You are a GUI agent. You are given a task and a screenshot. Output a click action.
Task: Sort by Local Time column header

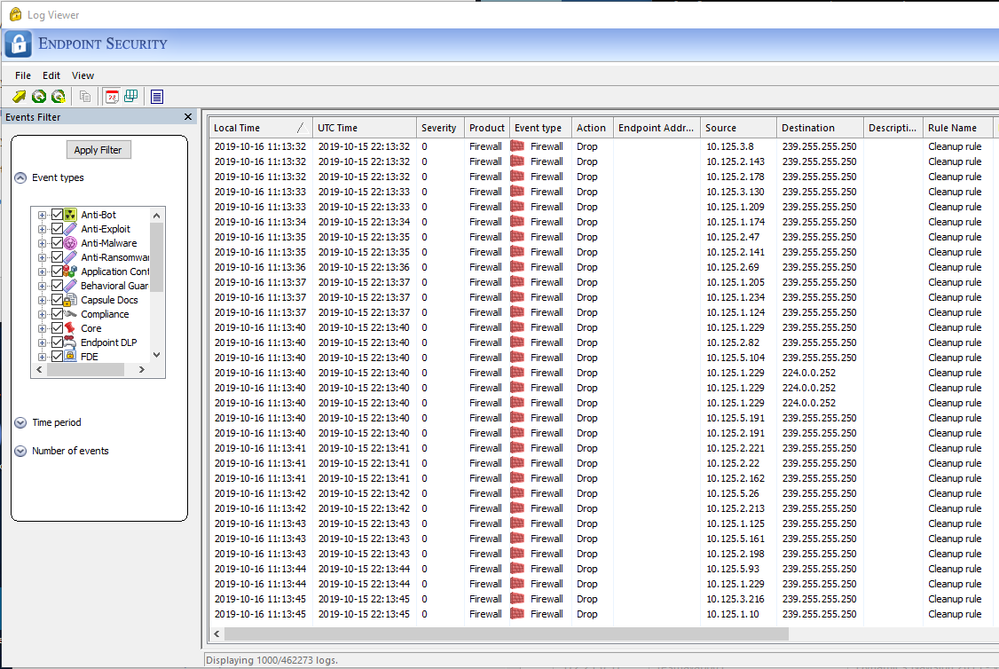pyautogui.click(x=261, y=127)
